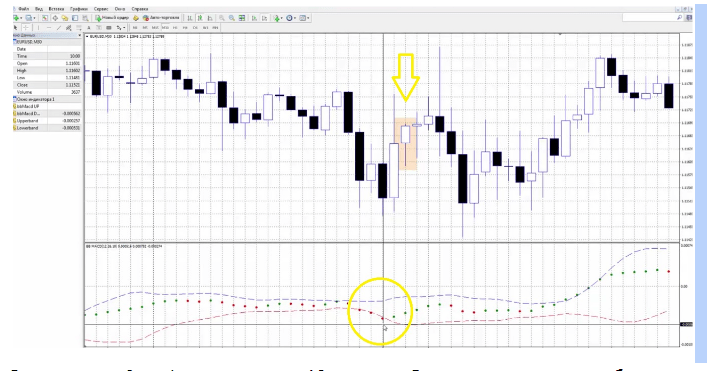Expand the Profiles dropdown arrow
The width and height of the screenshot is (724, 371).
point(34,18)
